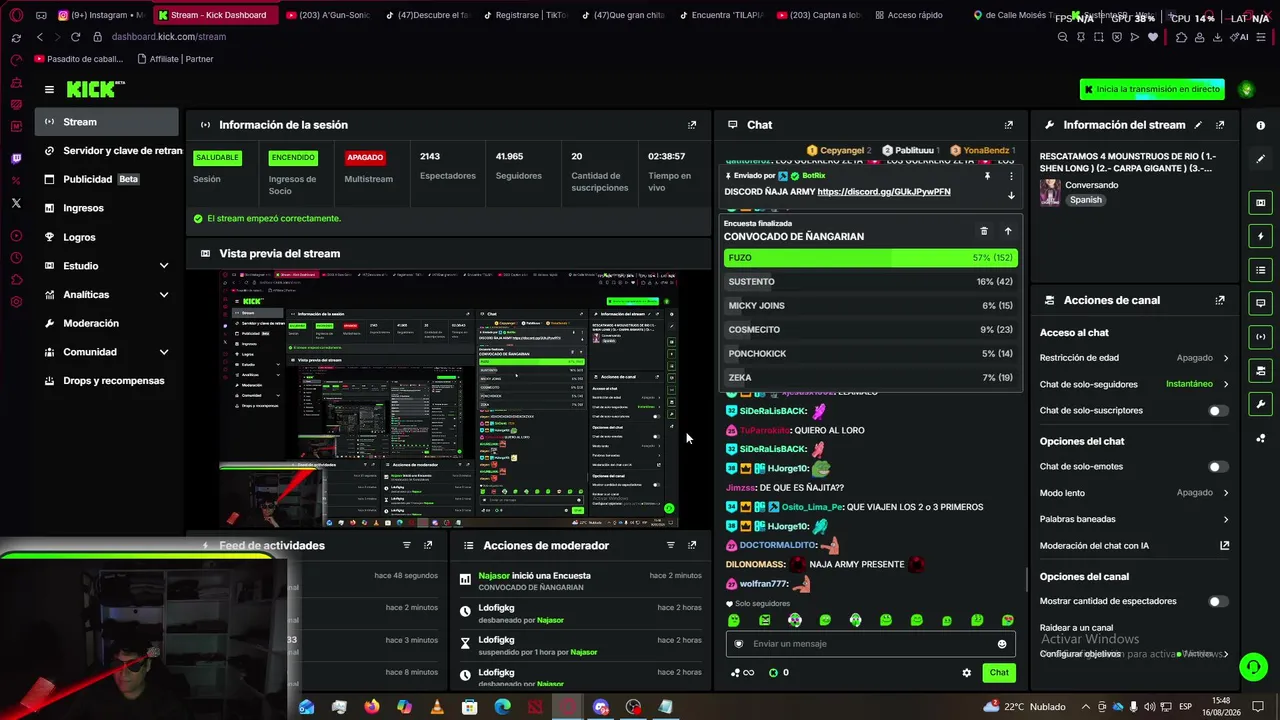The height and width of the screenshot is (720, 1280).
Task: Toggle the list icon in the right rail
Action: [x=1260, y=270]
